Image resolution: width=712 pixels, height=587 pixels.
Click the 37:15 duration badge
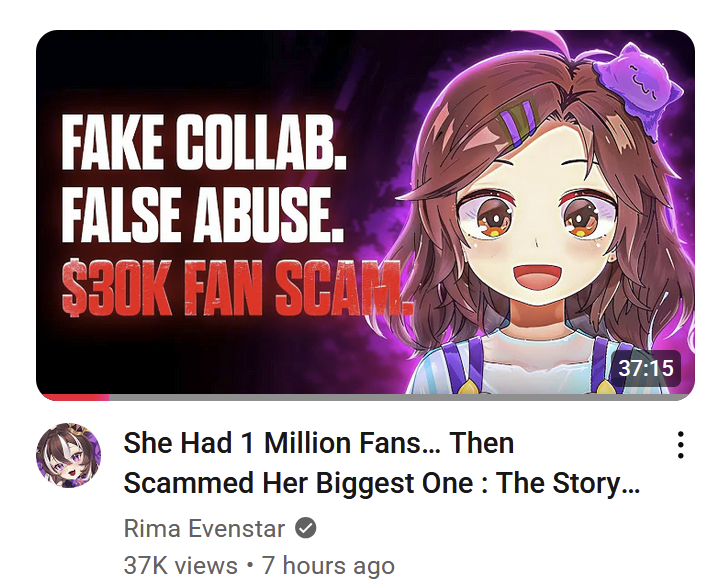[646, 368]
